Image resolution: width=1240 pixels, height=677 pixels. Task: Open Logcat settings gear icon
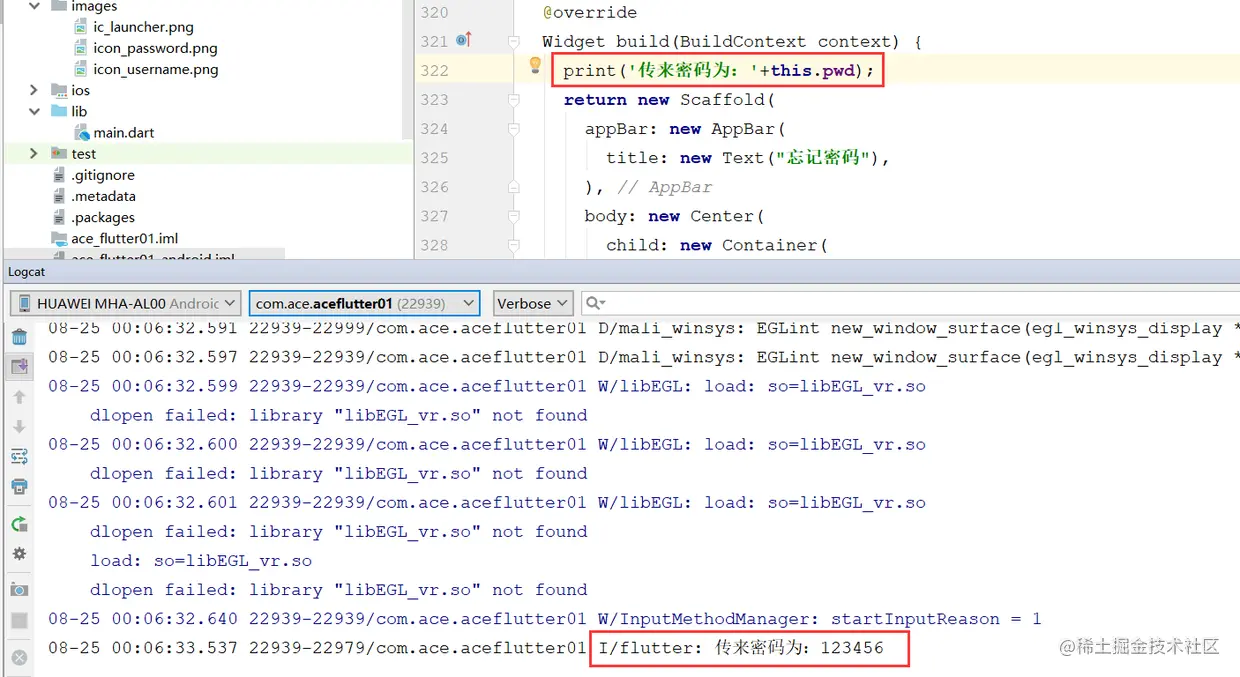coord(19,554)
